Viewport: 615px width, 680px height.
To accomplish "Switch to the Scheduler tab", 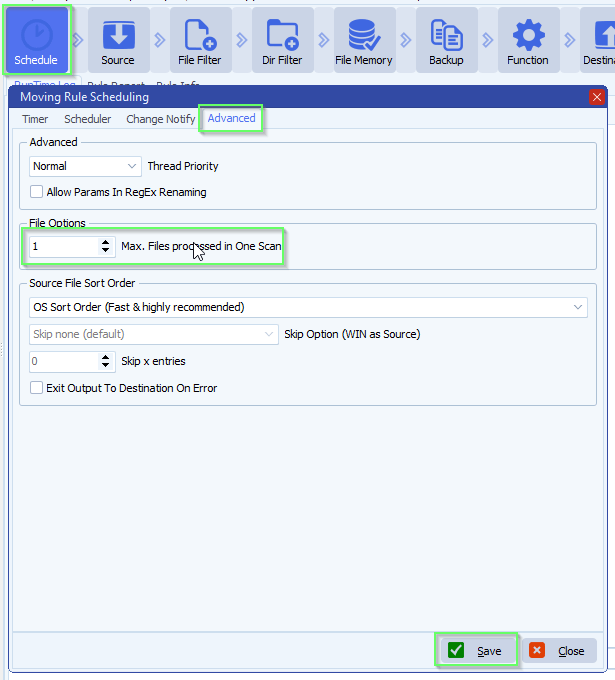I will pos(88,119).
